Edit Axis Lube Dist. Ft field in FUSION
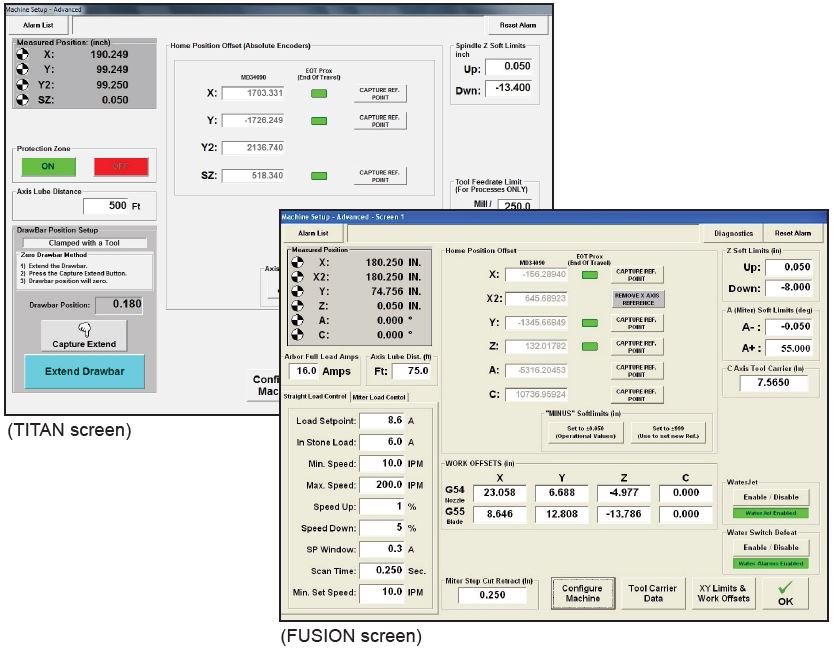834x649 pixels. pos(412,371)
